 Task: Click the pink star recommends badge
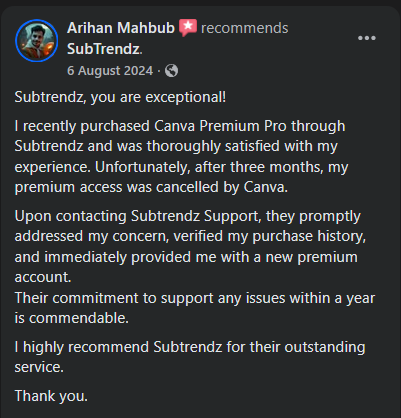[188, 27]
